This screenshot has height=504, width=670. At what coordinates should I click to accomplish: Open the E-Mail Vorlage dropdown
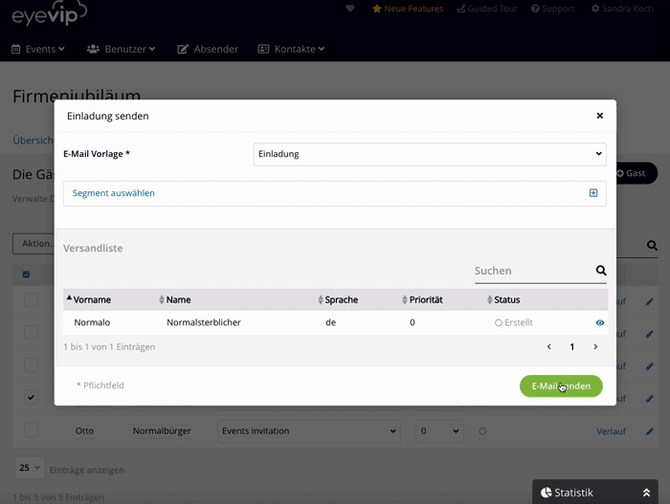coord(430,154)
